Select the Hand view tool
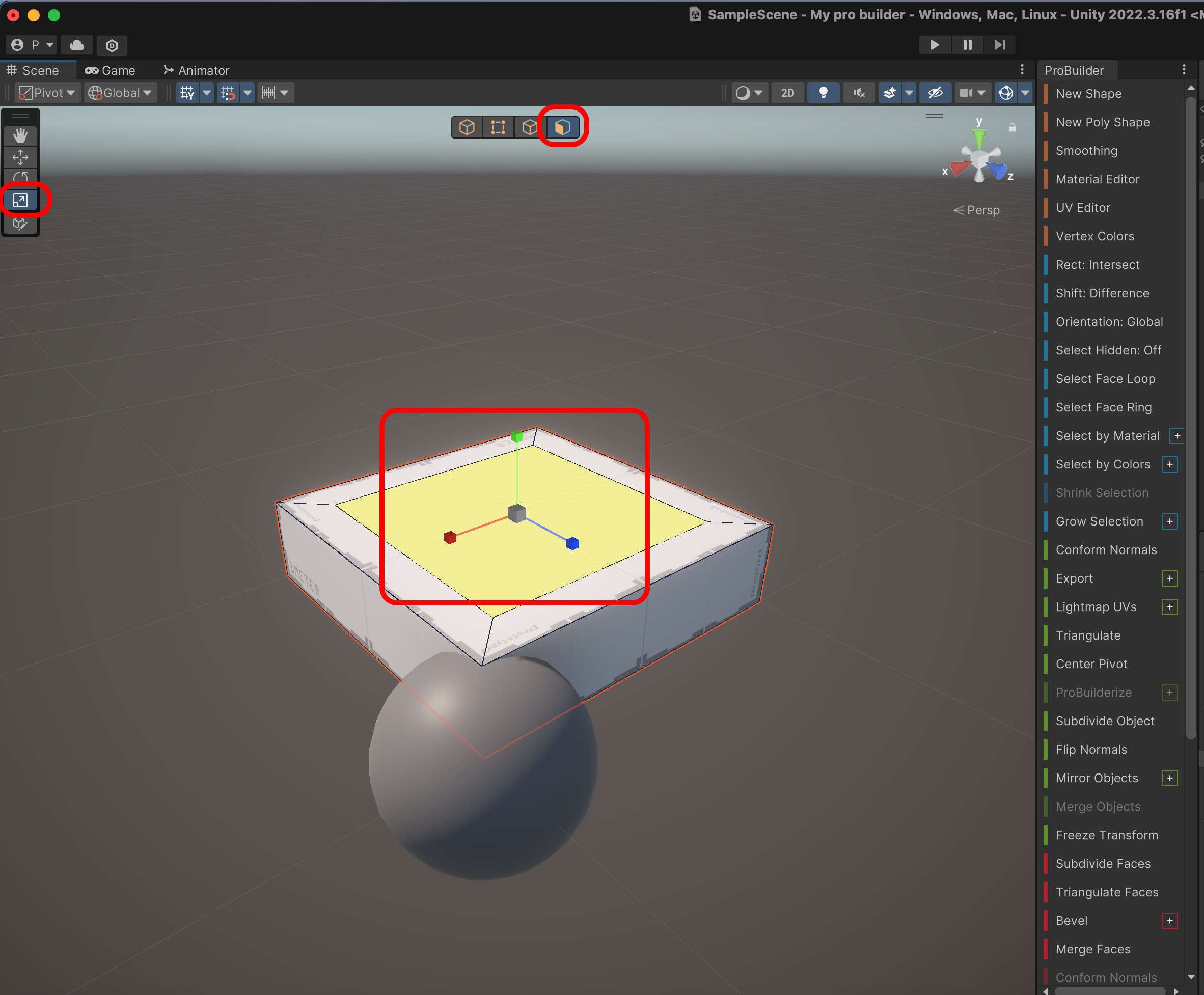 (21, 136)
